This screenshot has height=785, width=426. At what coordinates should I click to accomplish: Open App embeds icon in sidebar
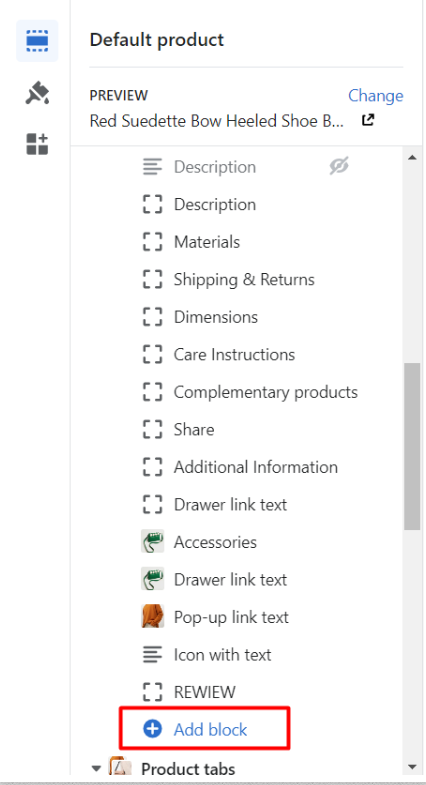tap(37, 144)
